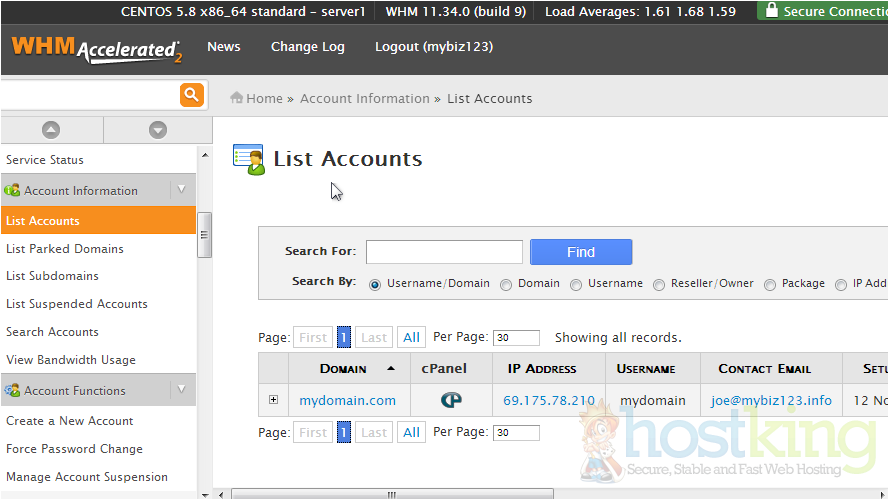Click the Home breadcrumb house icon
889x500 pixels.
pos(237,98)
